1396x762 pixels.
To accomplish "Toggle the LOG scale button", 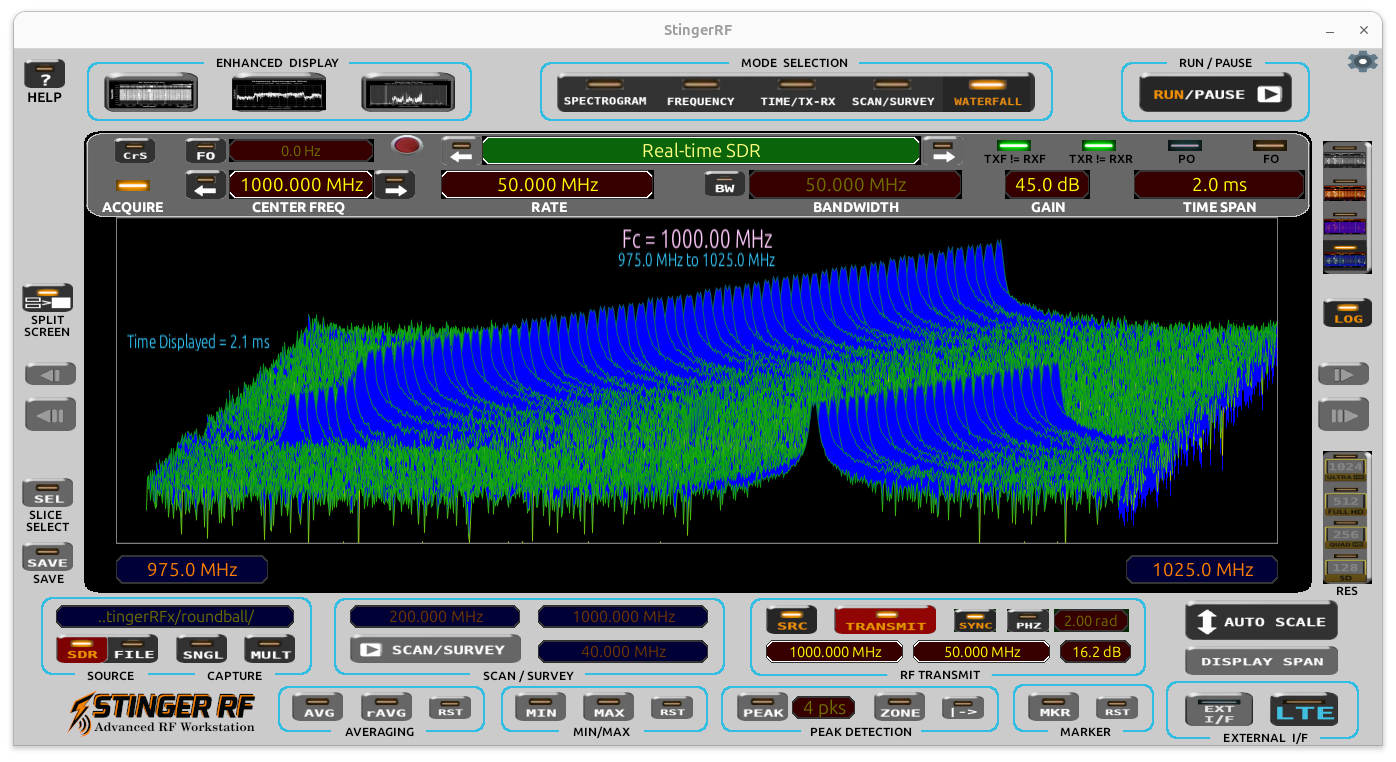I will 1347,314.
